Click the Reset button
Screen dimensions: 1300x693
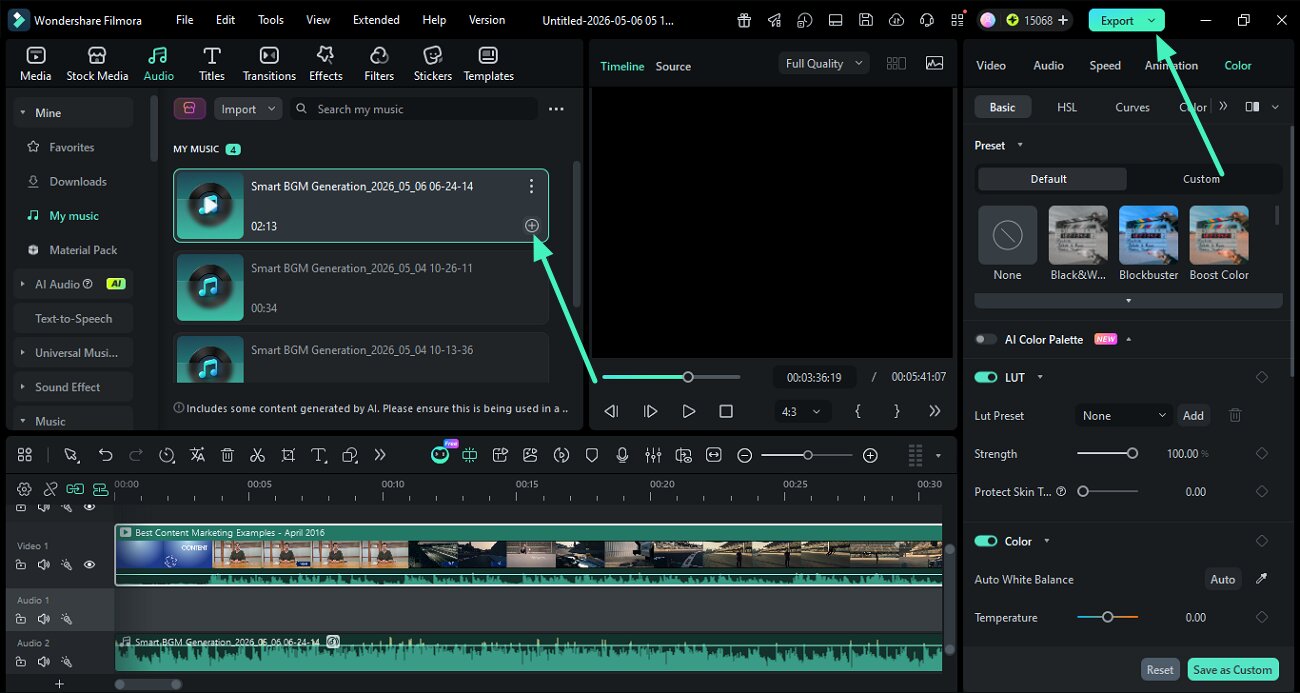pyautogui.click(x=1160, y=670)
